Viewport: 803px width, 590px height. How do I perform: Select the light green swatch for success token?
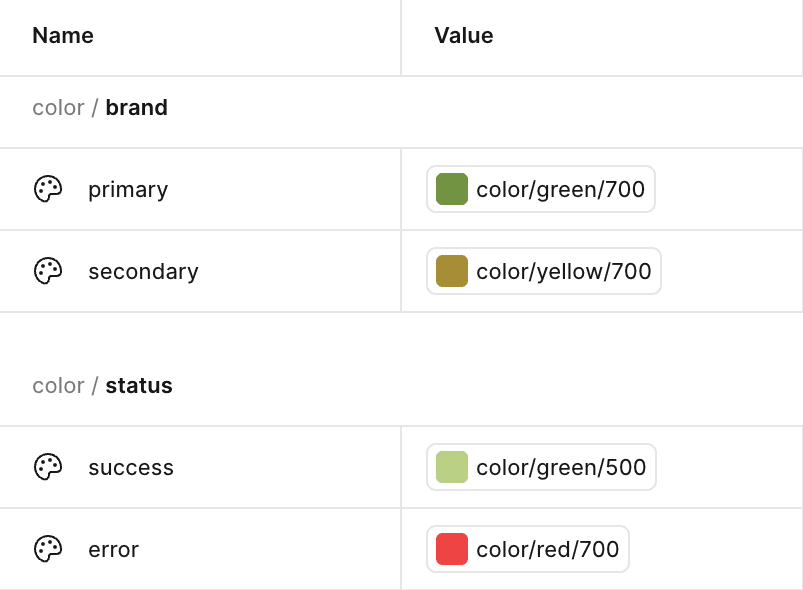click(451, 467)
